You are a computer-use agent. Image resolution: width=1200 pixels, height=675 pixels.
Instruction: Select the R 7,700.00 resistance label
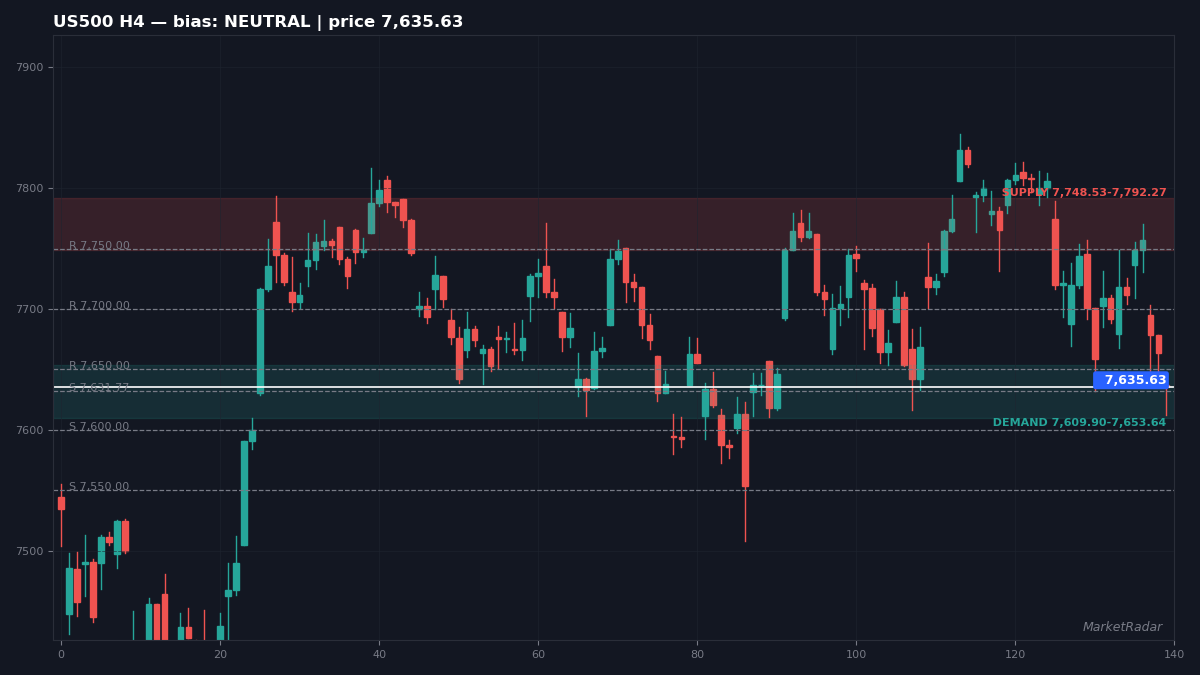pos(99,306)
